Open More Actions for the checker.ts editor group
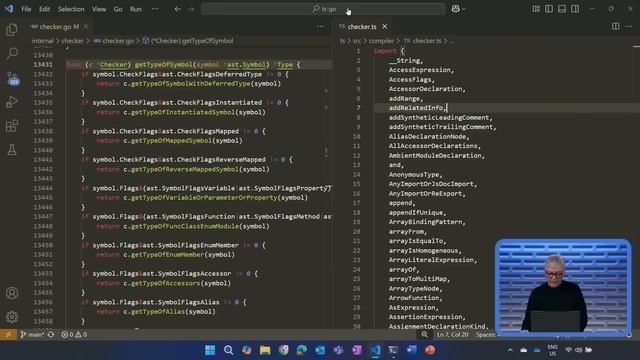Screen dimensions: 640x360 click(629, 27)
